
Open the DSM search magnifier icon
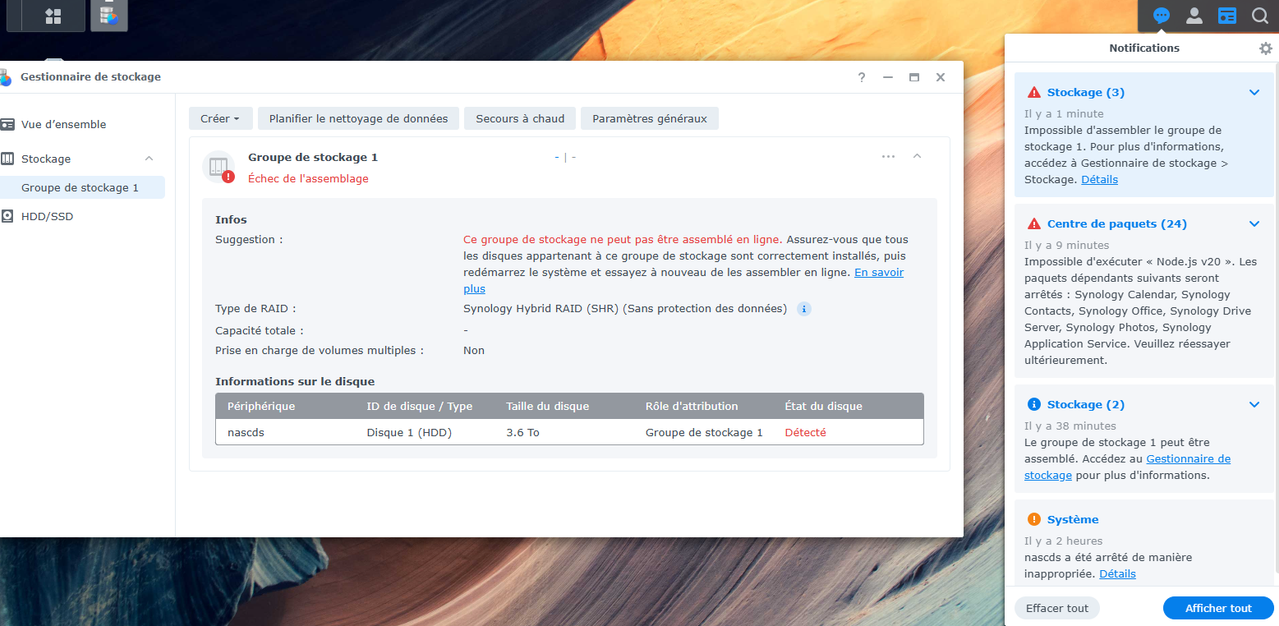pyautogui.click(x=1260, y=16)
